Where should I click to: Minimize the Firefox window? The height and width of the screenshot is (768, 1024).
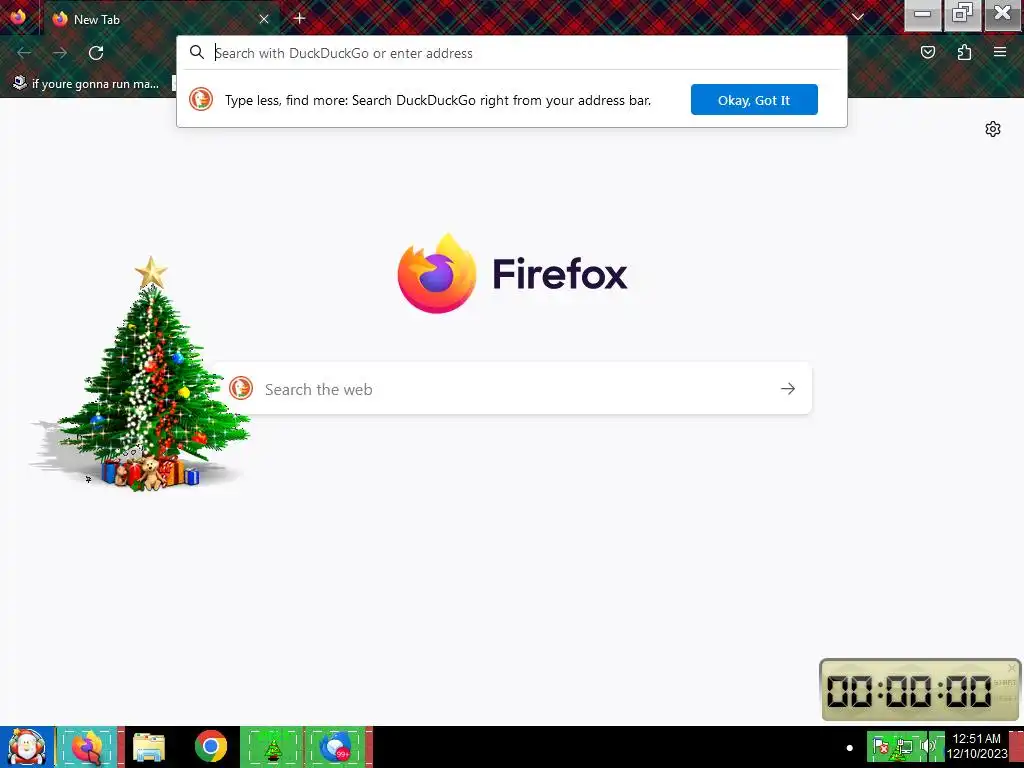point(922,14)
